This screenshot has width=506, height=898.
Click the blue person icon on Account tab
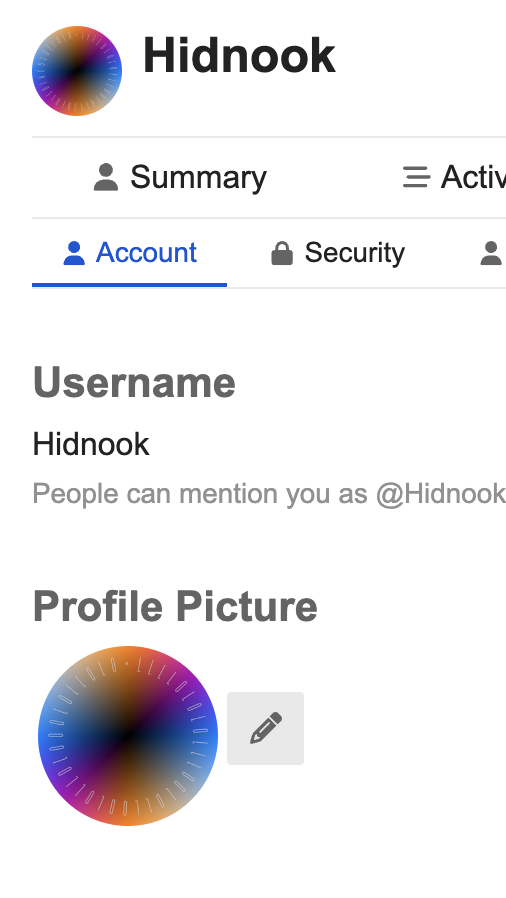74,253
